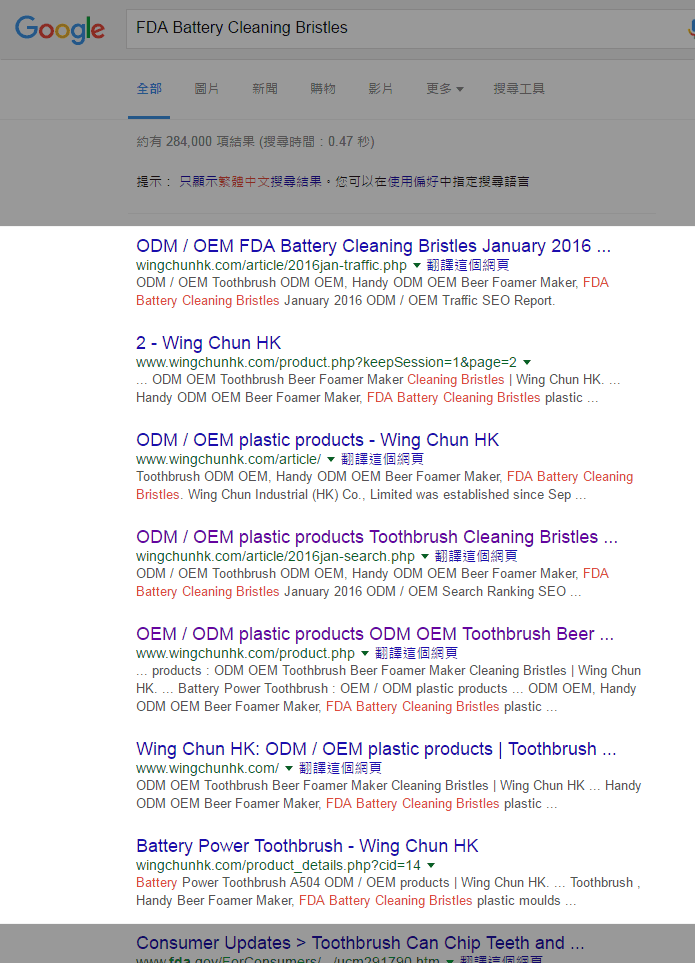This screenshot has width=695, height=963.
Task: Click 翻譯這個網頁 for www.wingchunhk.com/ result
Action: (340, 768)
